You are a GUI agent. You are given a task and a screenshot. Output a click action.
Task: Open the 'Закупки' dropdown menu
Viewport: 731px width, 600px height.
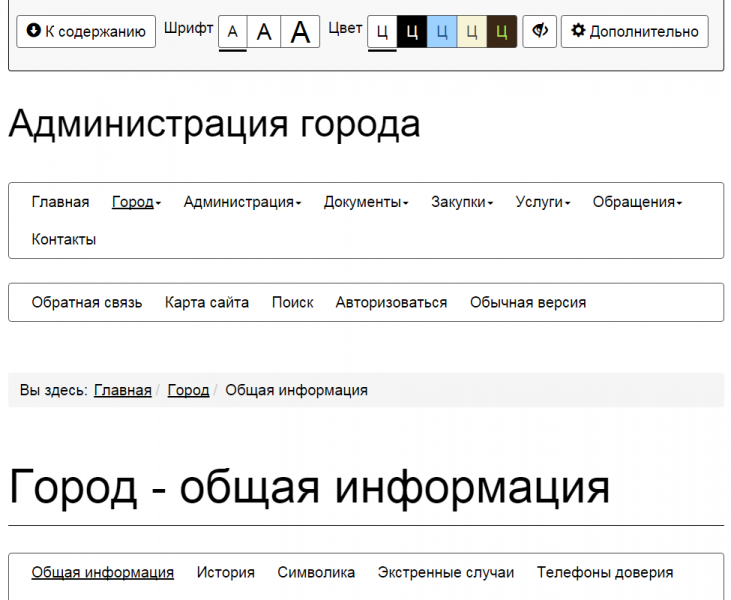462,202
